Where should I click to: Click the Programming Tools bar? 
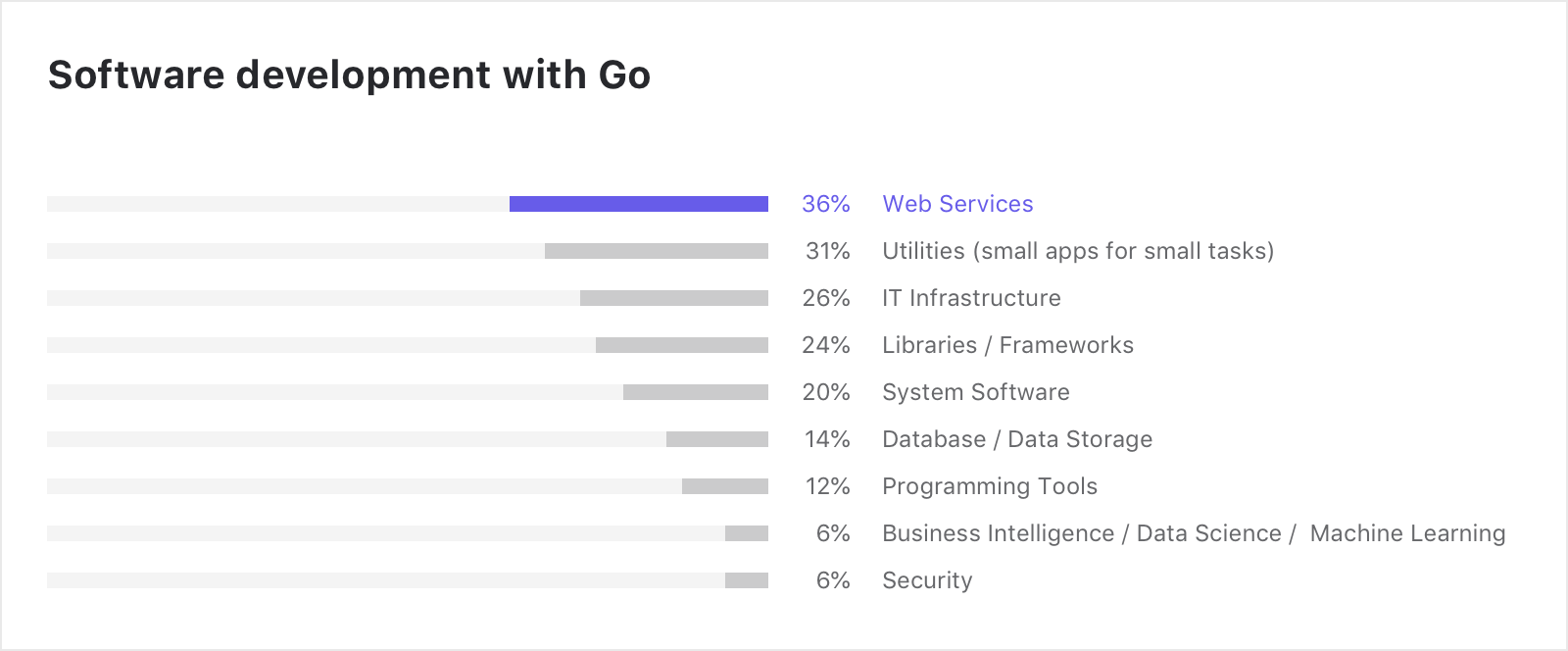click(x=725, y=486)
